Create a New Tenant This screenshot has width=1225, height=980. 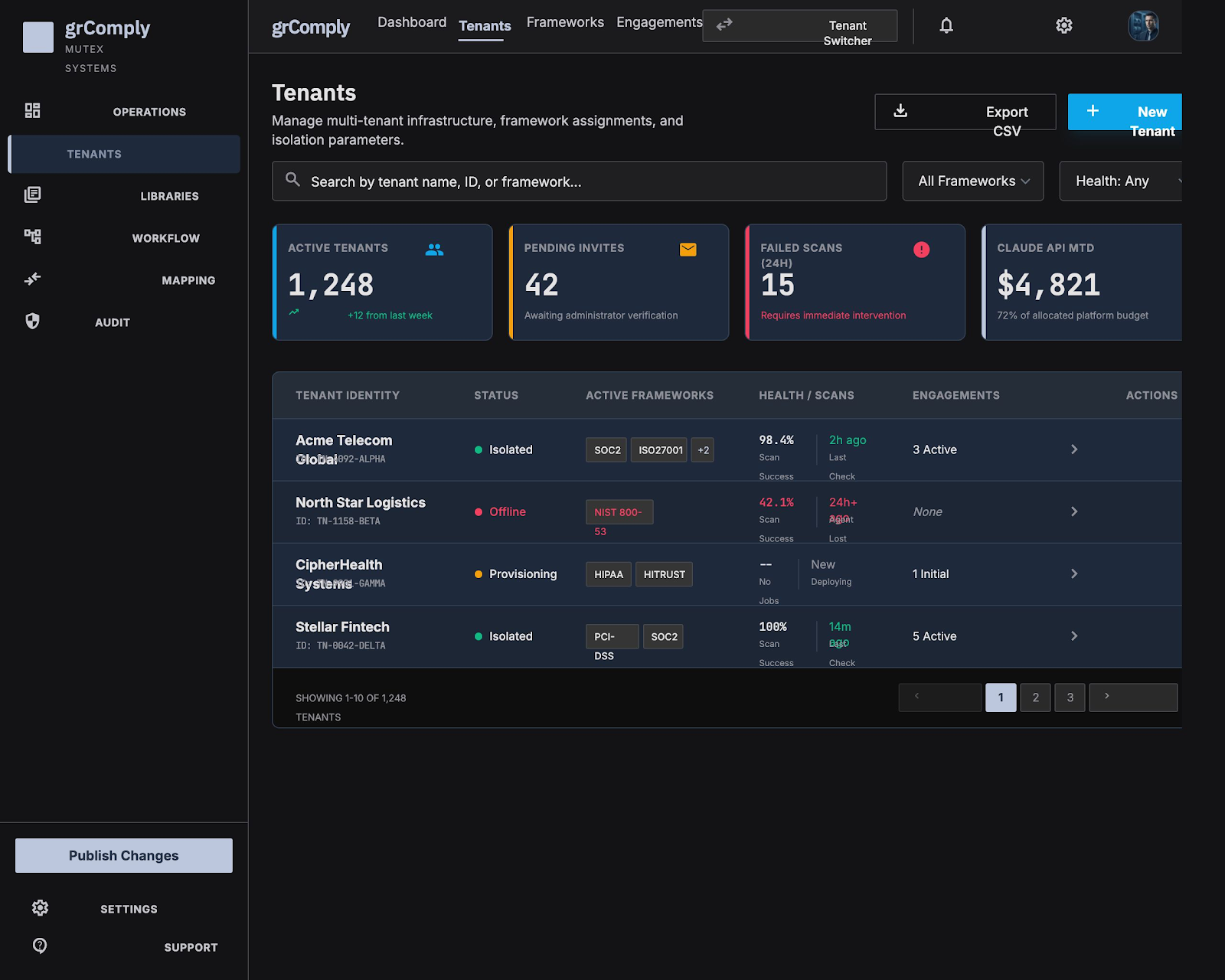(1125, 112)
